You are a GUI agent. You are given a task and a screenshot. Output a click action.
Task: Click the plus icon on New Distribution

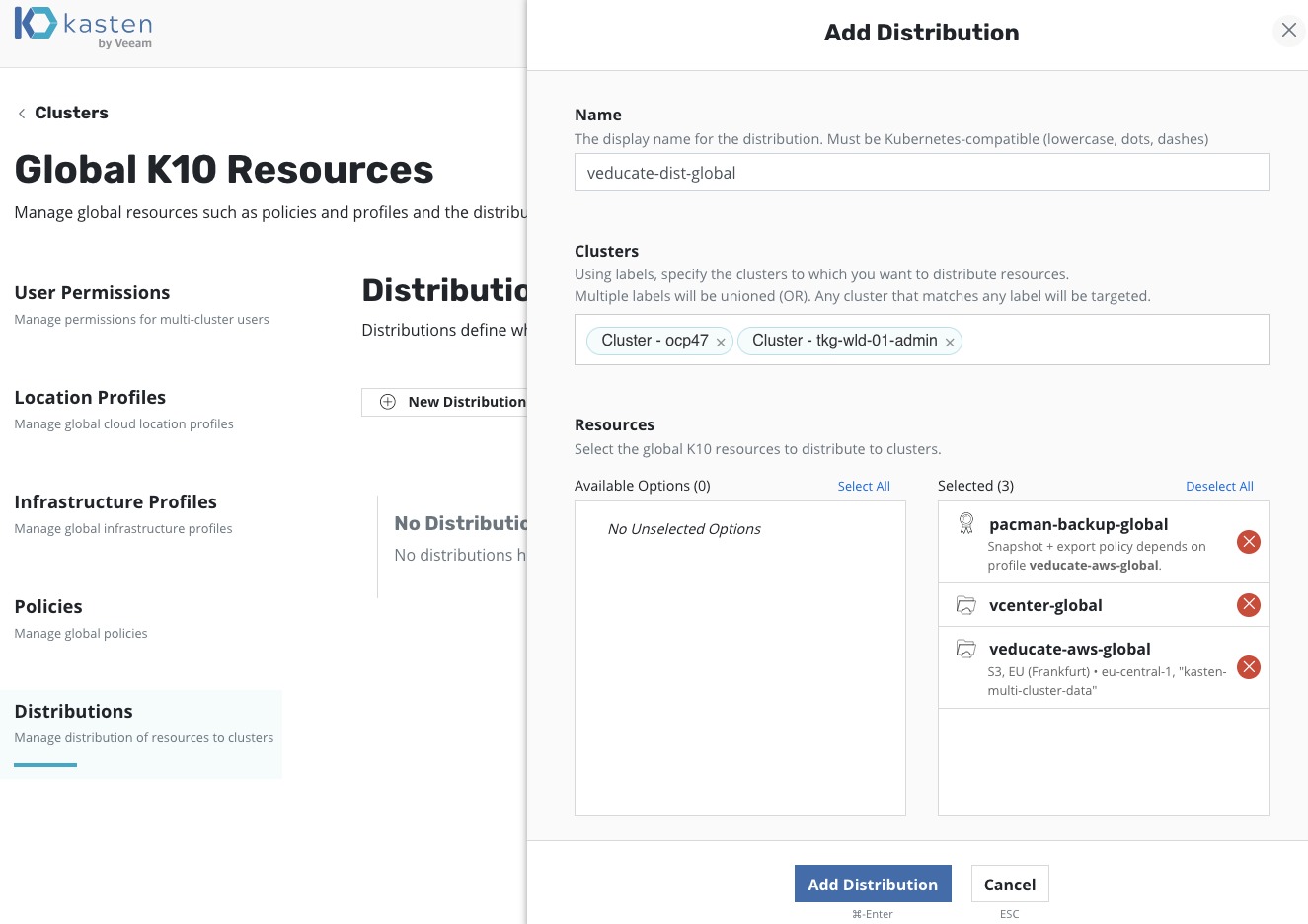click(388, 402)
